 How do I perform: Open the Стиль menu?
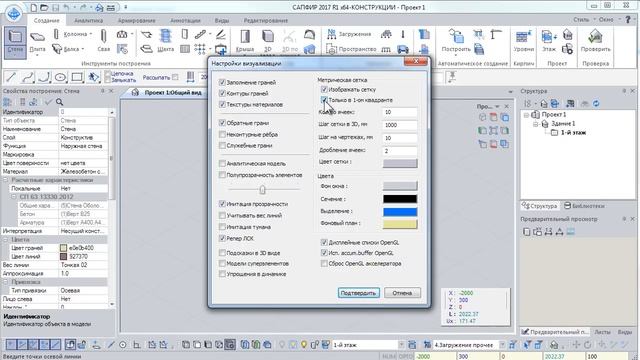(581, 20)
